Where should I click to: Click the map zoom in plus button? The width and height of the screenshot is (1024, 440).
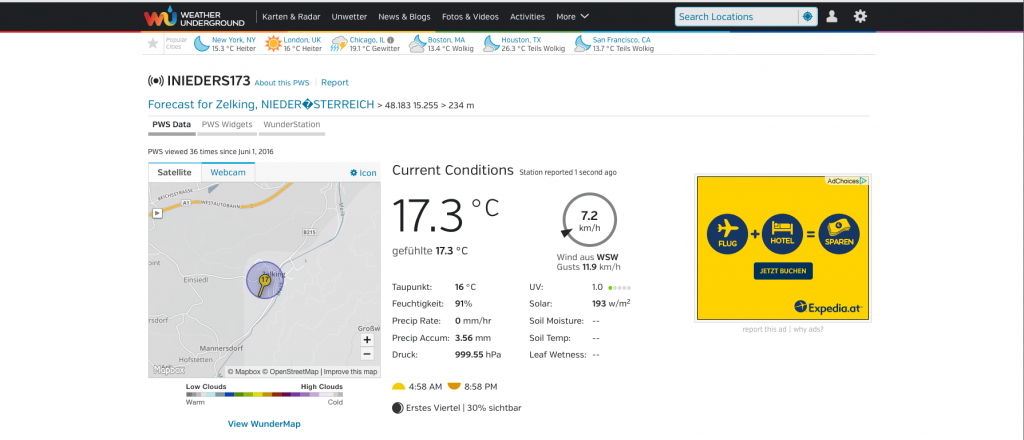[367, 340]
